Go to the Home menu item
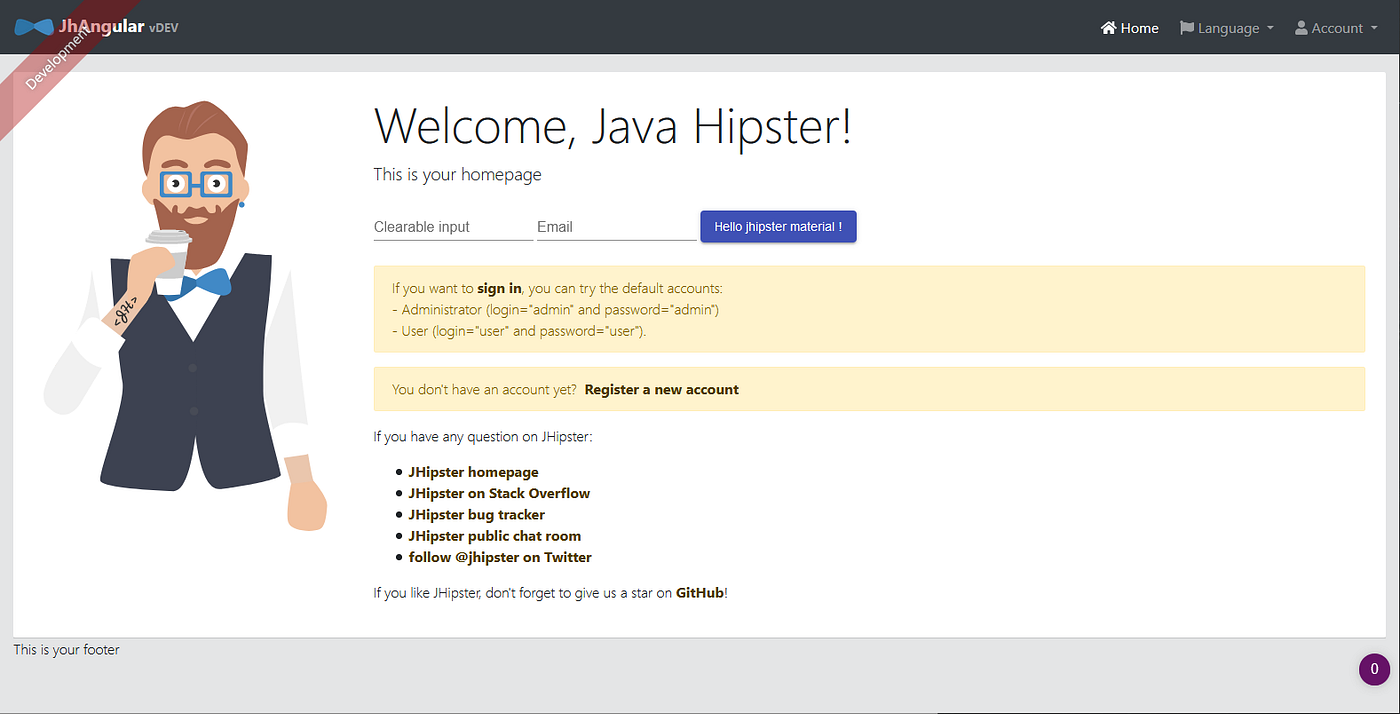Image resolution: width=1400 pixels, height=714 pixels. [x=1130, y=28]
